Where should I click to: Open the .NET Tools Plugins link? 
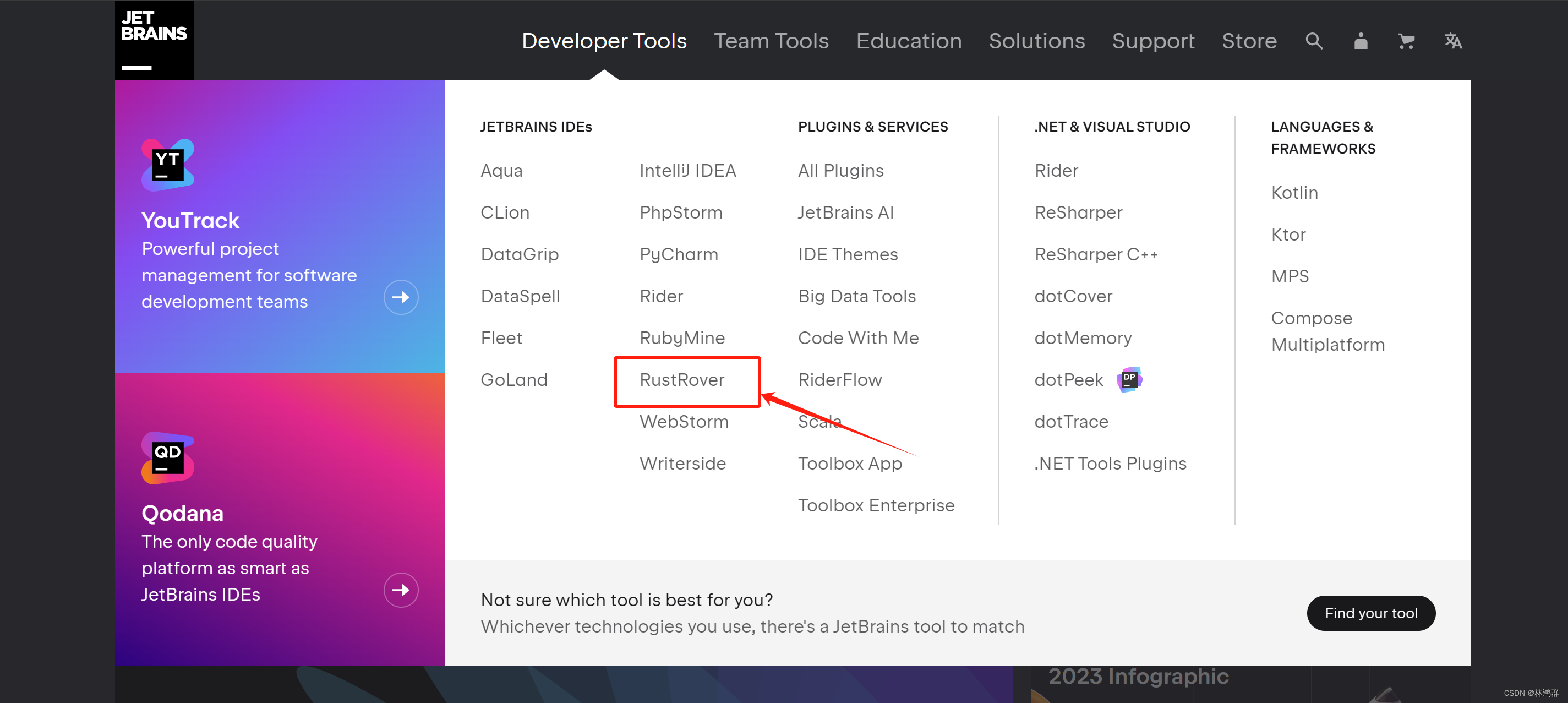1110,464
